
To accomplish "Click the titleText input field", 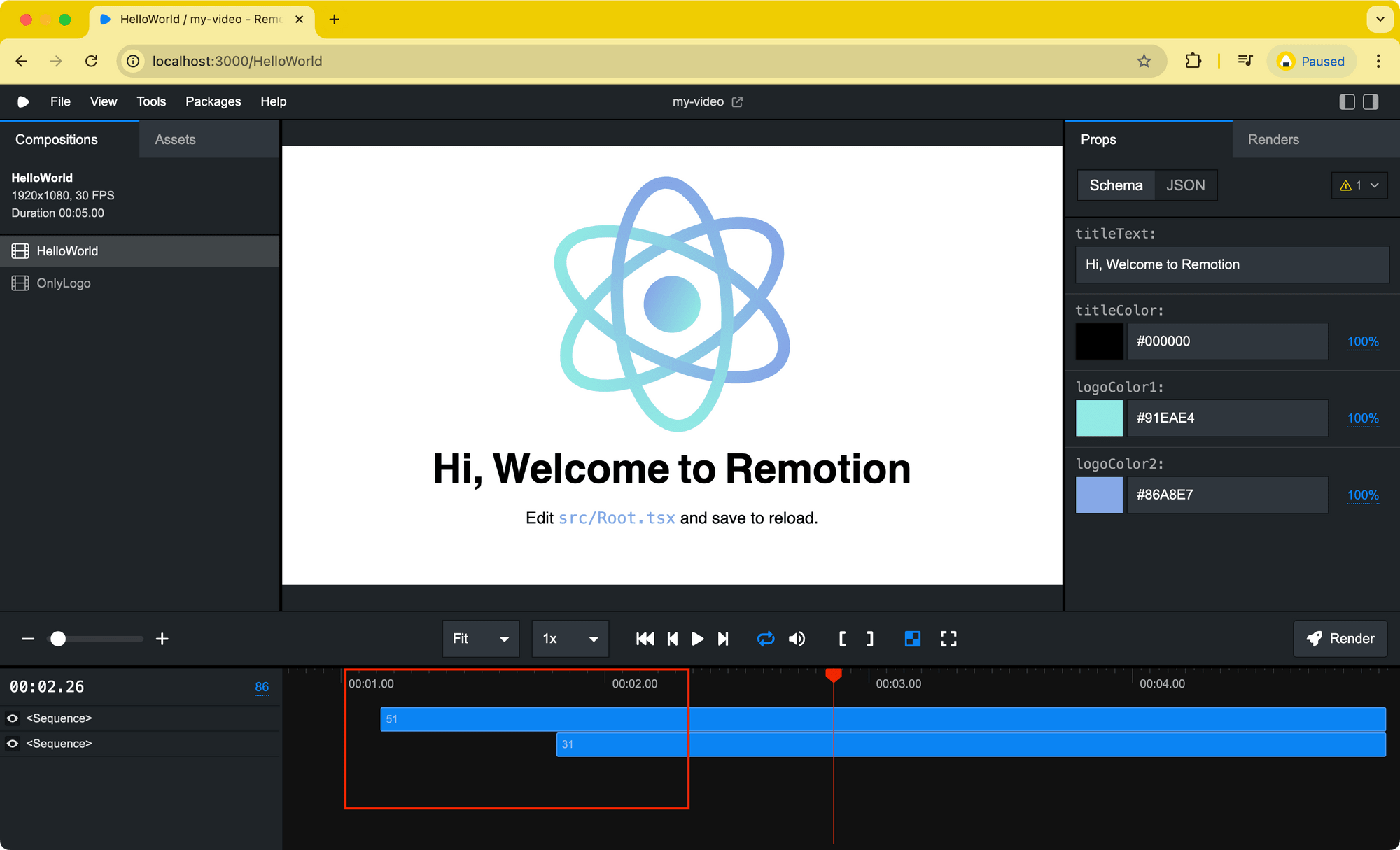I will 1232,264.
